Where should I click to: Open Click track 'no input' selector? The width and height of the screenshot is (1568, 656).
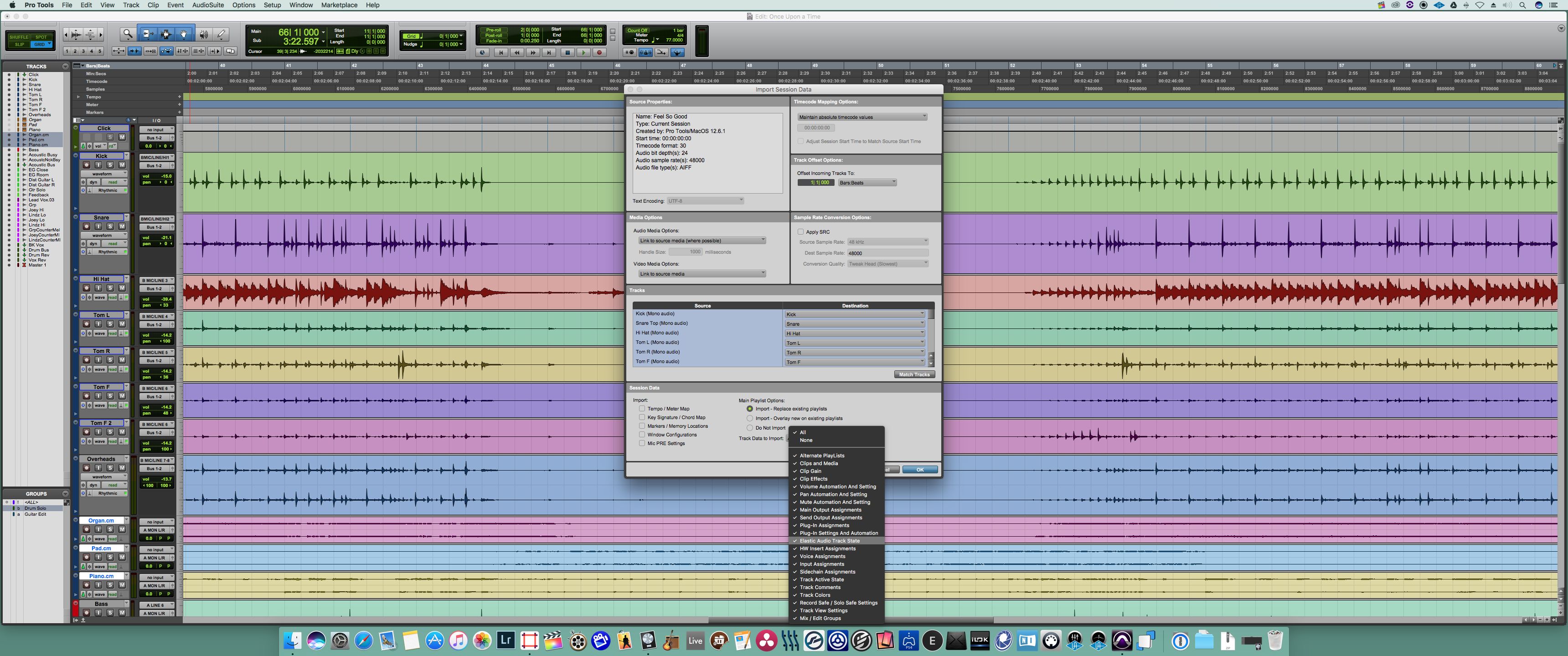click(x=157, y=130)
